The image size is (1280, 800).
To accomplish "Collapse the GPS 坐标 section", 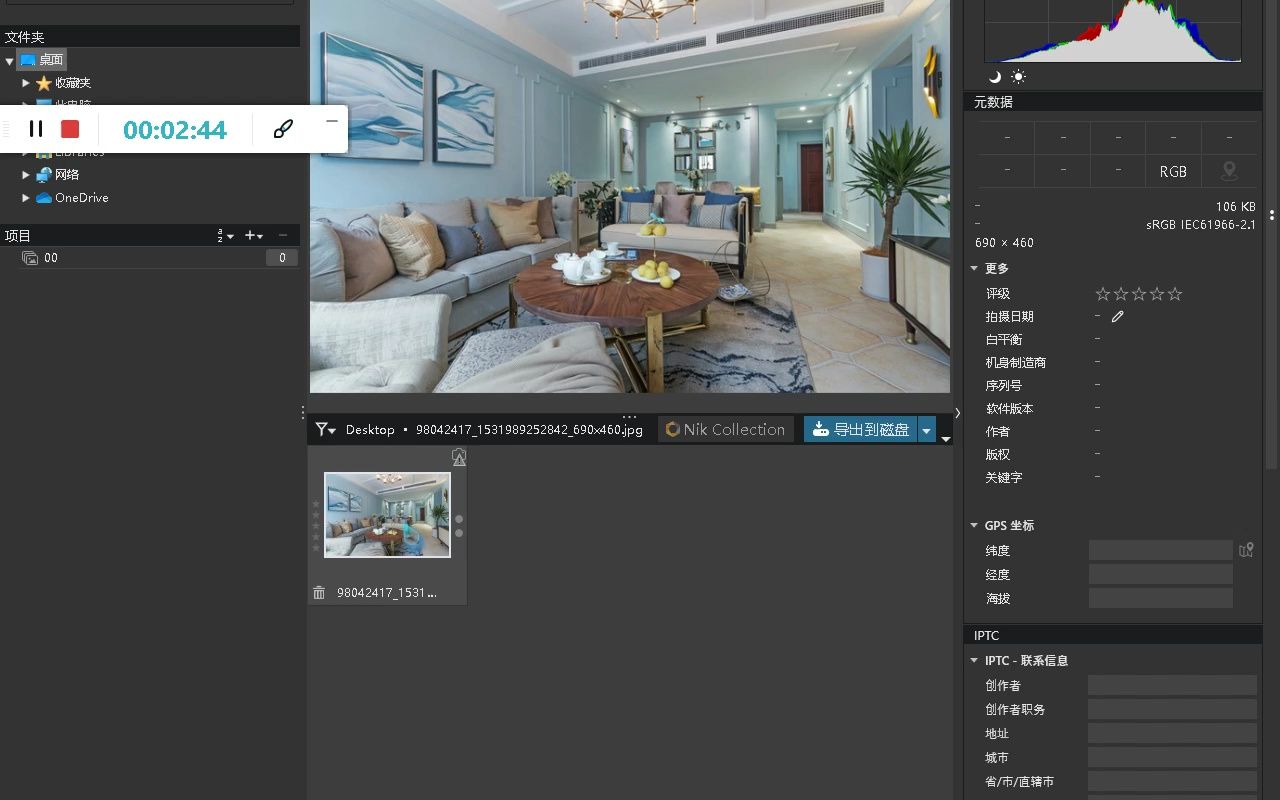I will tap(974, 525).
